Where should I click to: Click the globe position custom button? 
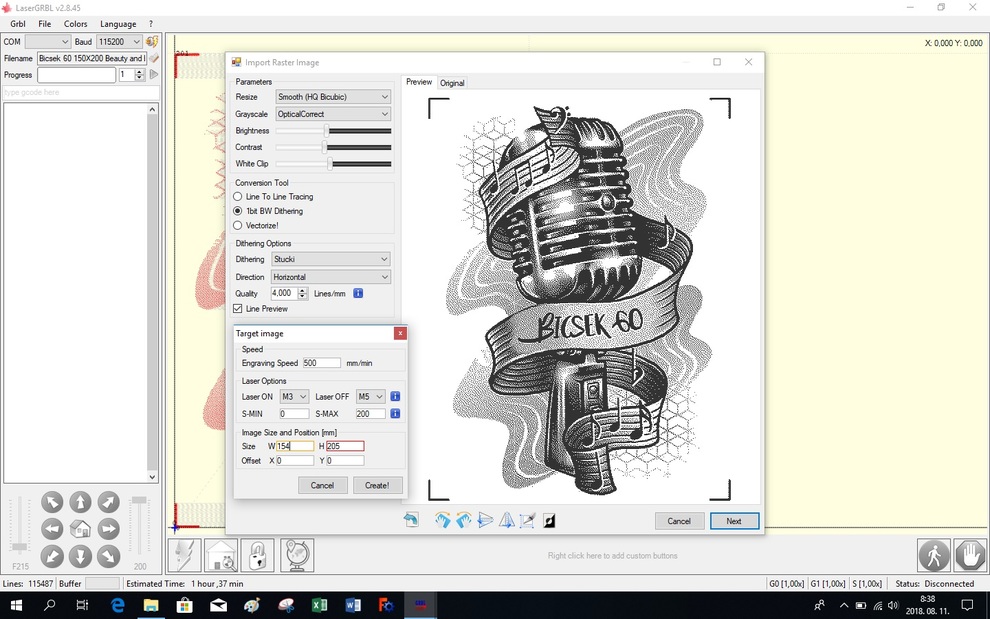[297, 555]
